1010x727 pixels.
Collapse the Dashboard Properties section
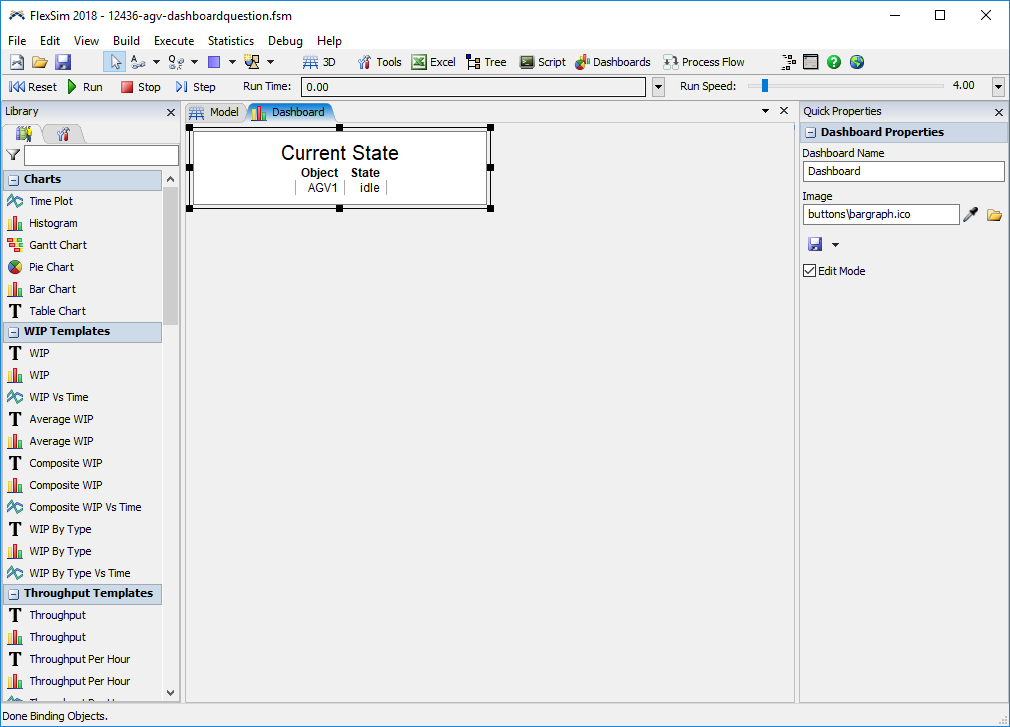[810, 132]
